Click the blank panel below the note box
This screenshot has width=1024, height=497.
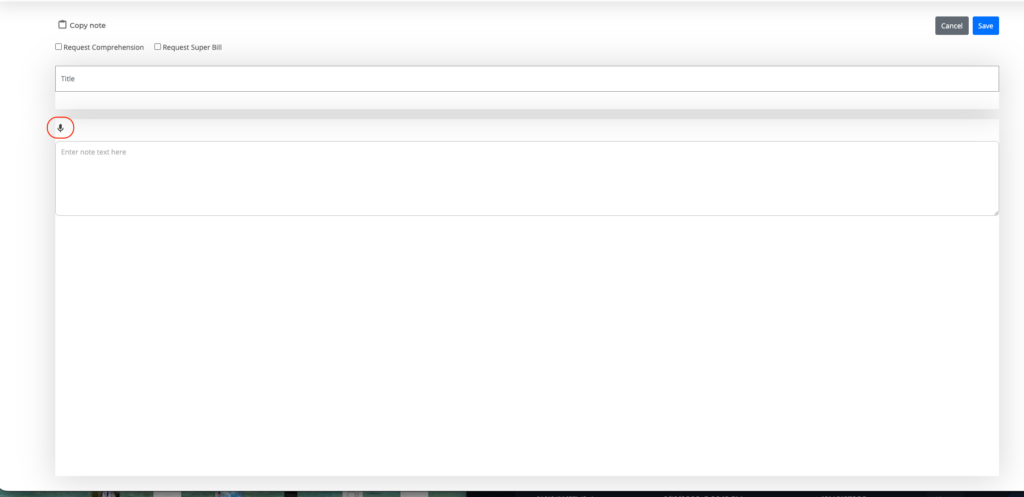[527, 346]
